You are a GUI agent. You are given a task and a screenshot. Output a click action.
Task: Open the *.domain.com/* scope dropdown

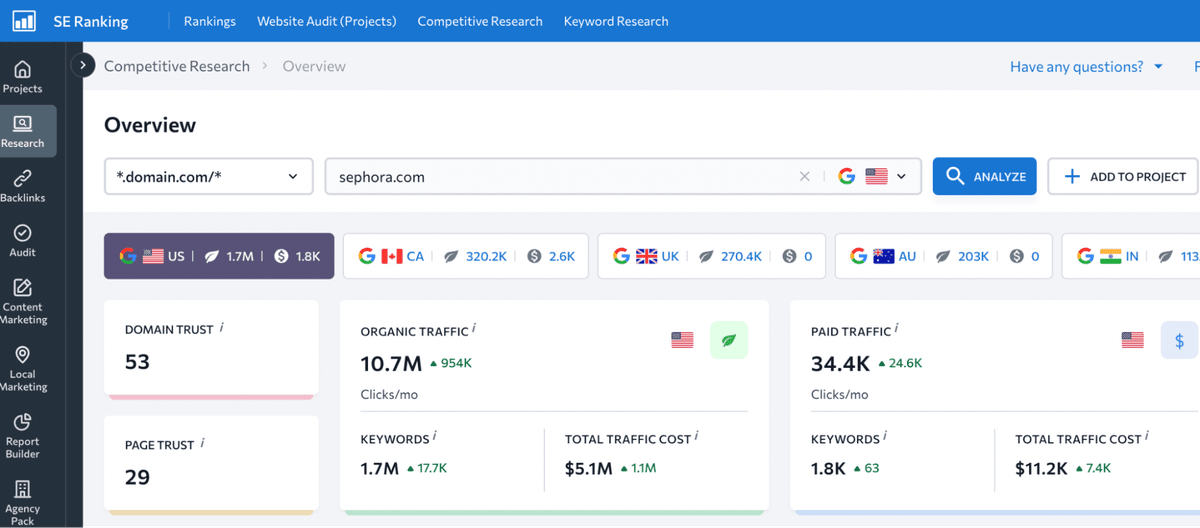(x=208, y=176)
